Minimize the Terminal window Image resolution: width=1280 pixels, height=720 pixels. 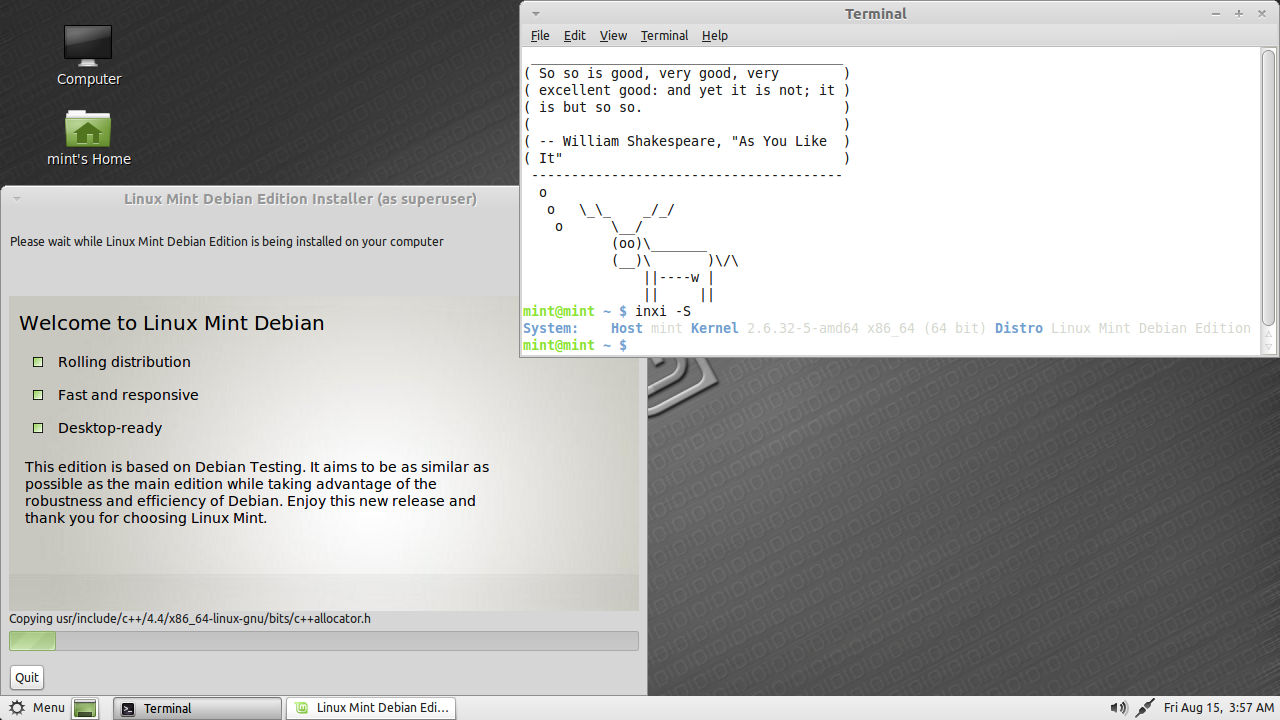click(x=1217, y=14)
